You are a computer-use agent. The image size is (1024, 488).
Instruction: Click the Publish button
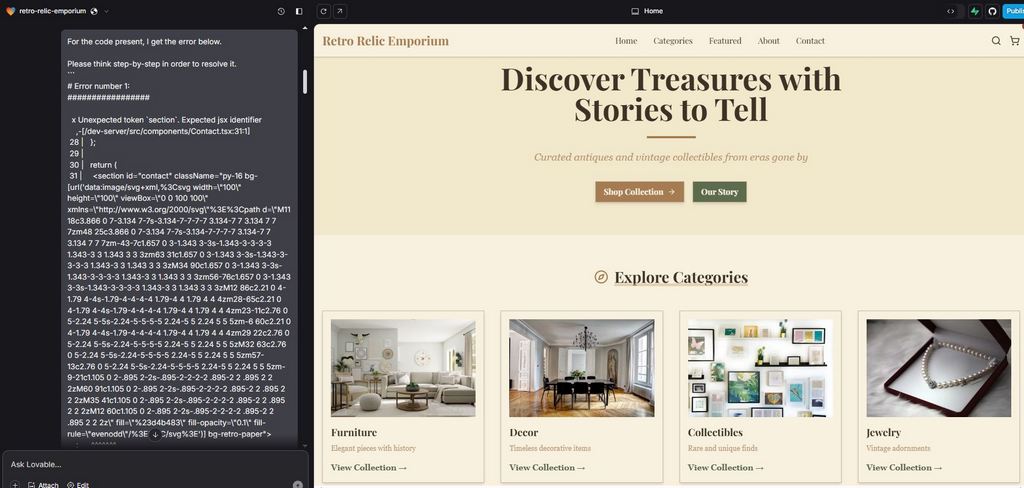(1013, 11)
